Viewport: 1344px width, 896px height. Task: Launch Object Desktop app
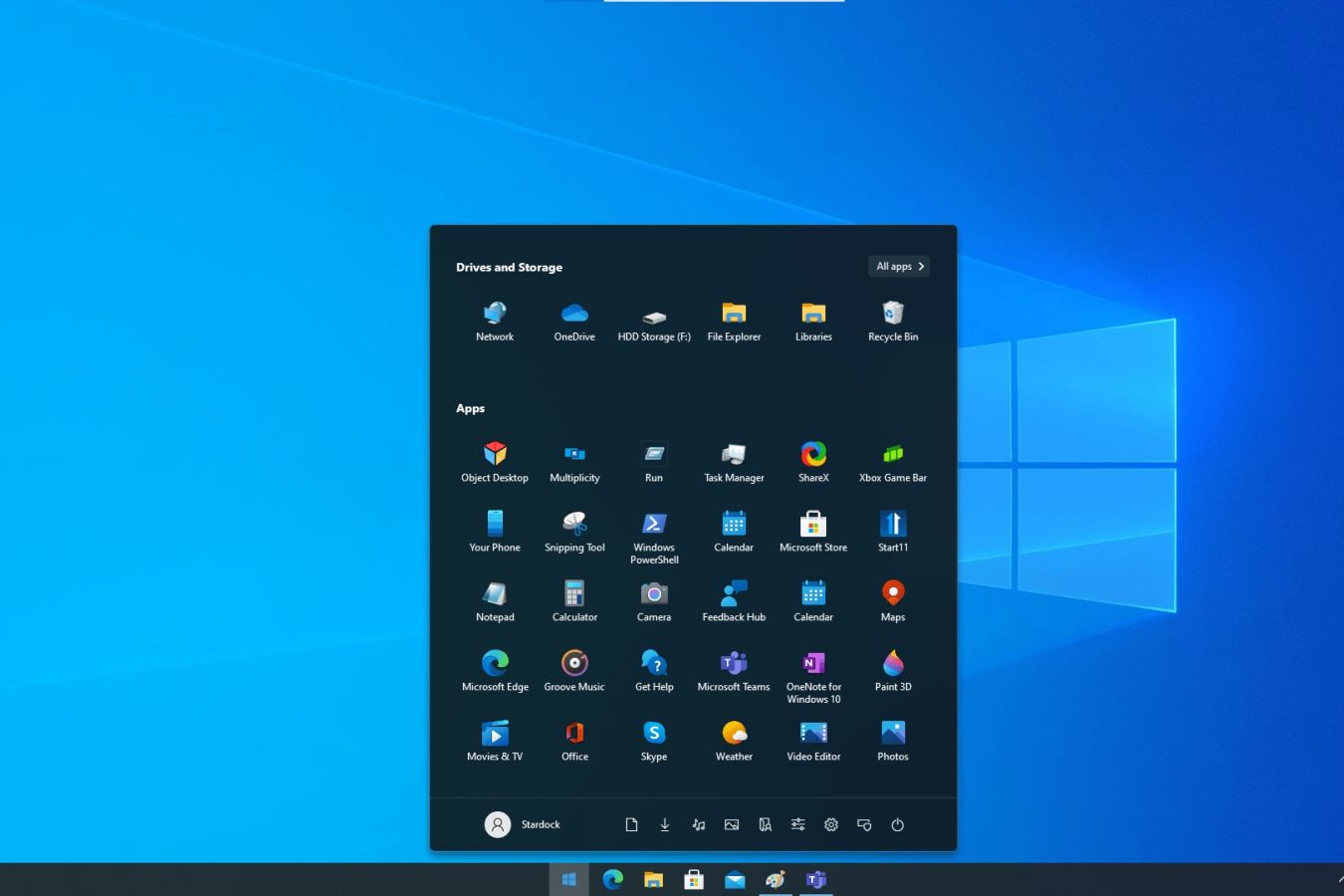click(x=495, y=463)
